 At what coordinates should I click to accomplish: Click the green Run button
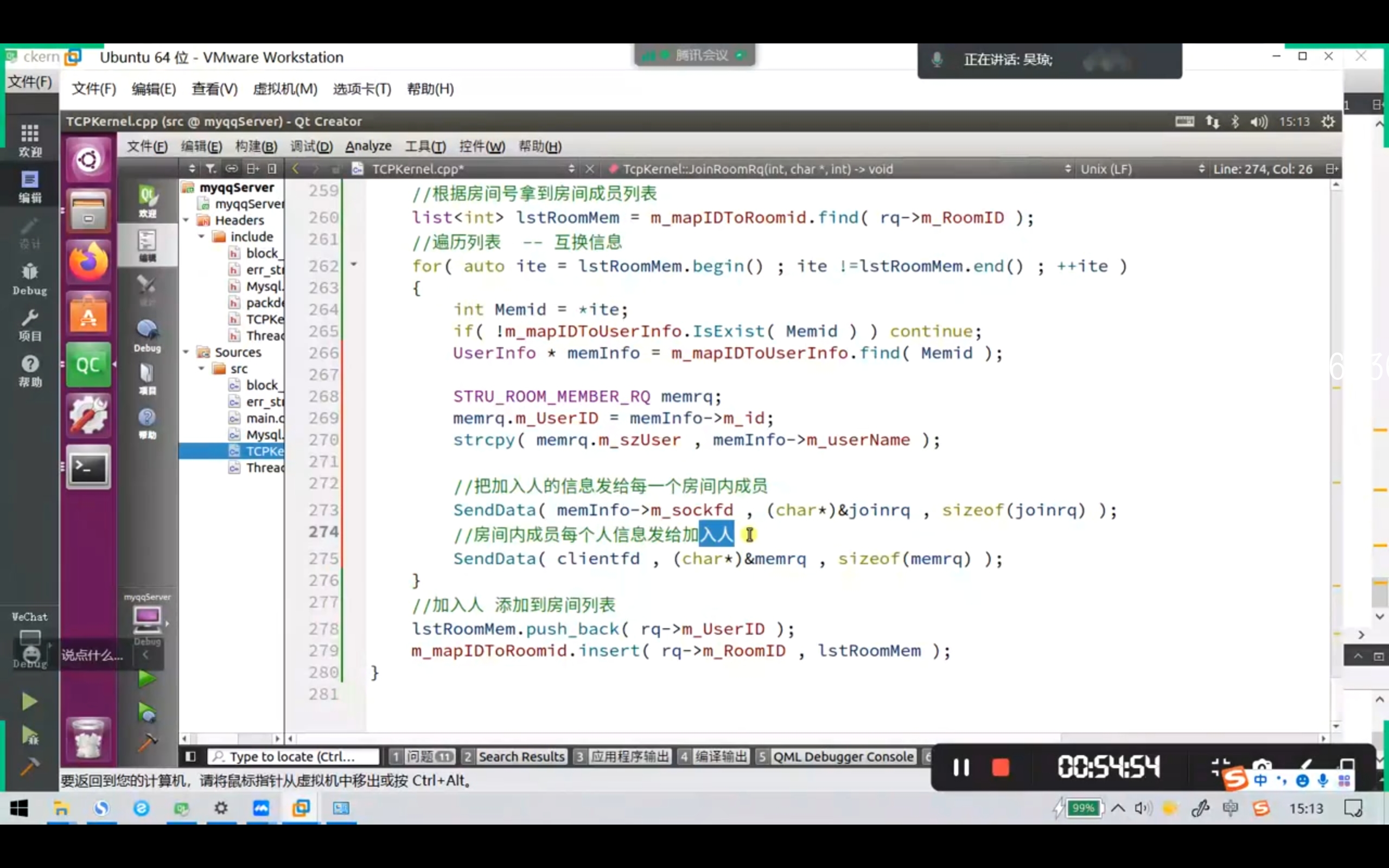(x=147, y=679)
